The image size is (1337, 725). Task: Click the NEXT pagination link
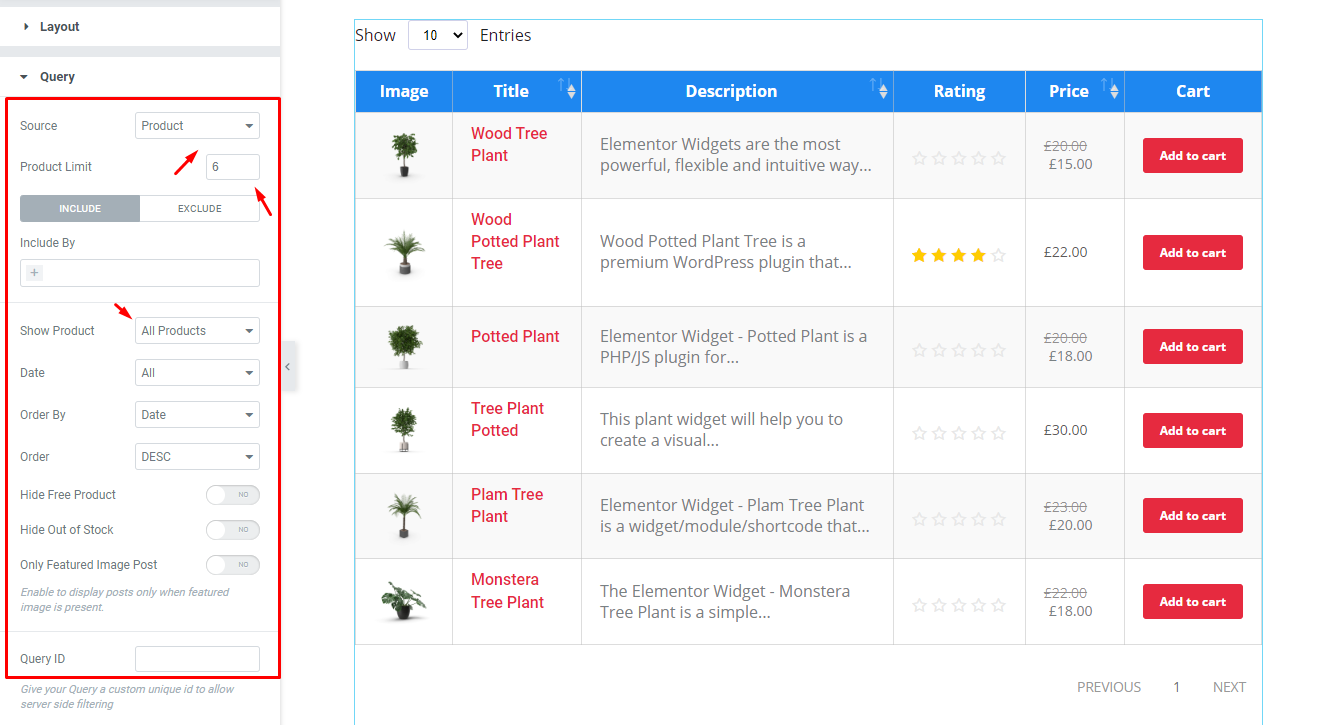pyautogui.click(x=1229, y=687)
